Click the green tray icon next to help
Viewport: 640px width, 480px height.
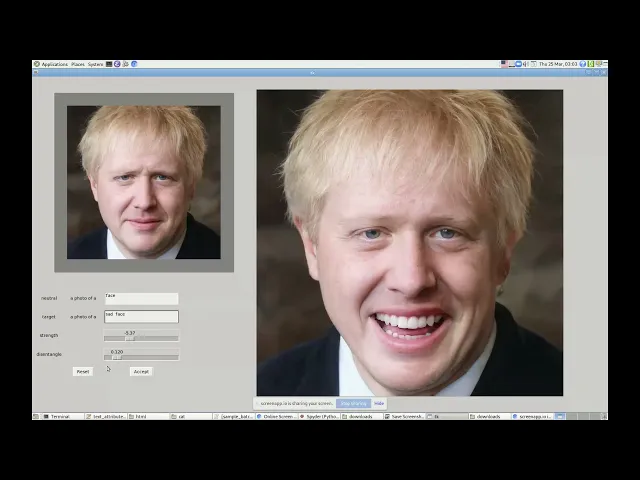pos(591,64)
